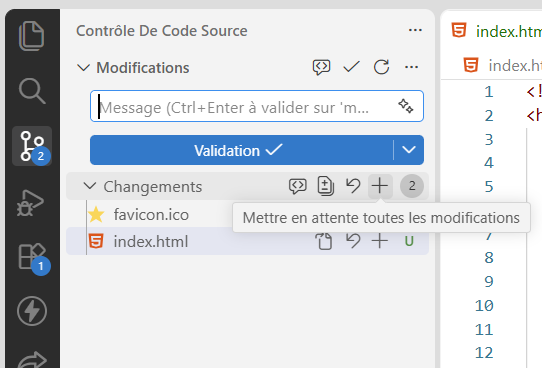The width and height of the screenshot is (542, 368).
Task: Click line number 11 in editor
Action: pos(484,330)
